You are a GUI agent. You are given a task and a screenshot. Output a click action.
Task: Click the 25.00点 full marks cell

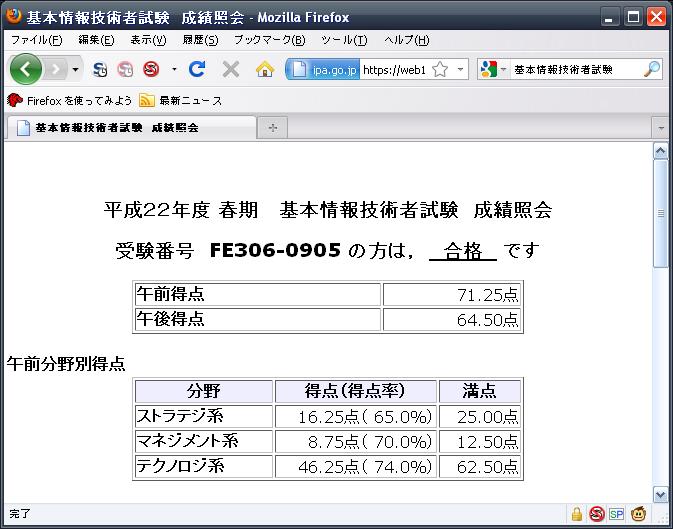480,417
